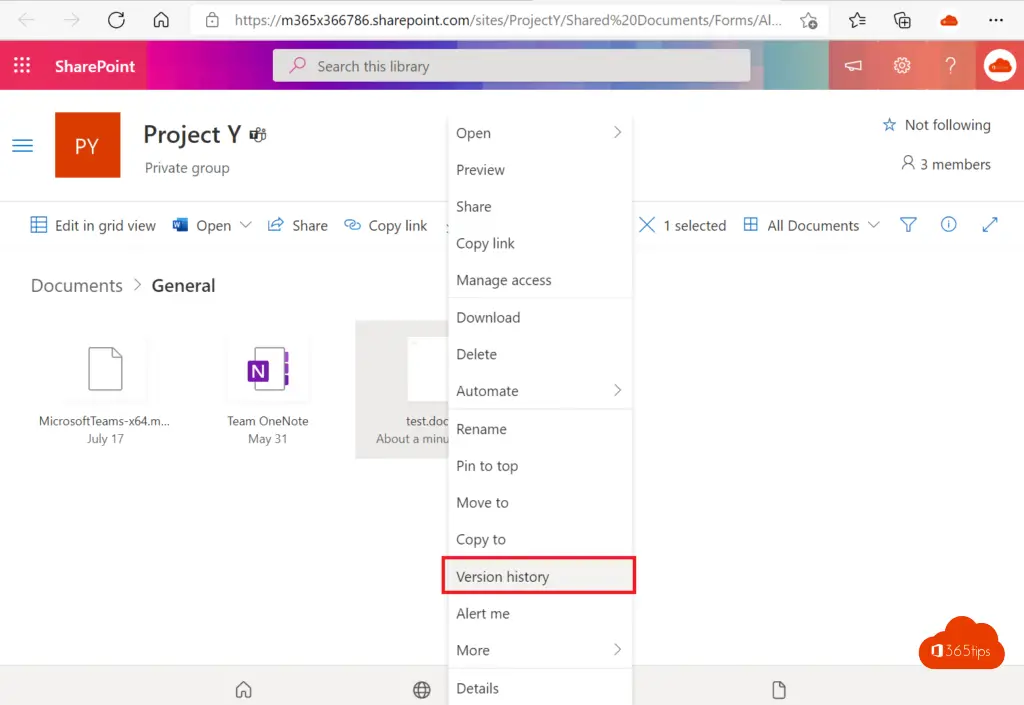This screenshot has height=705, width=1024.
Task: Go to Documents breadcrumb
Action: (x=76, y=285)
